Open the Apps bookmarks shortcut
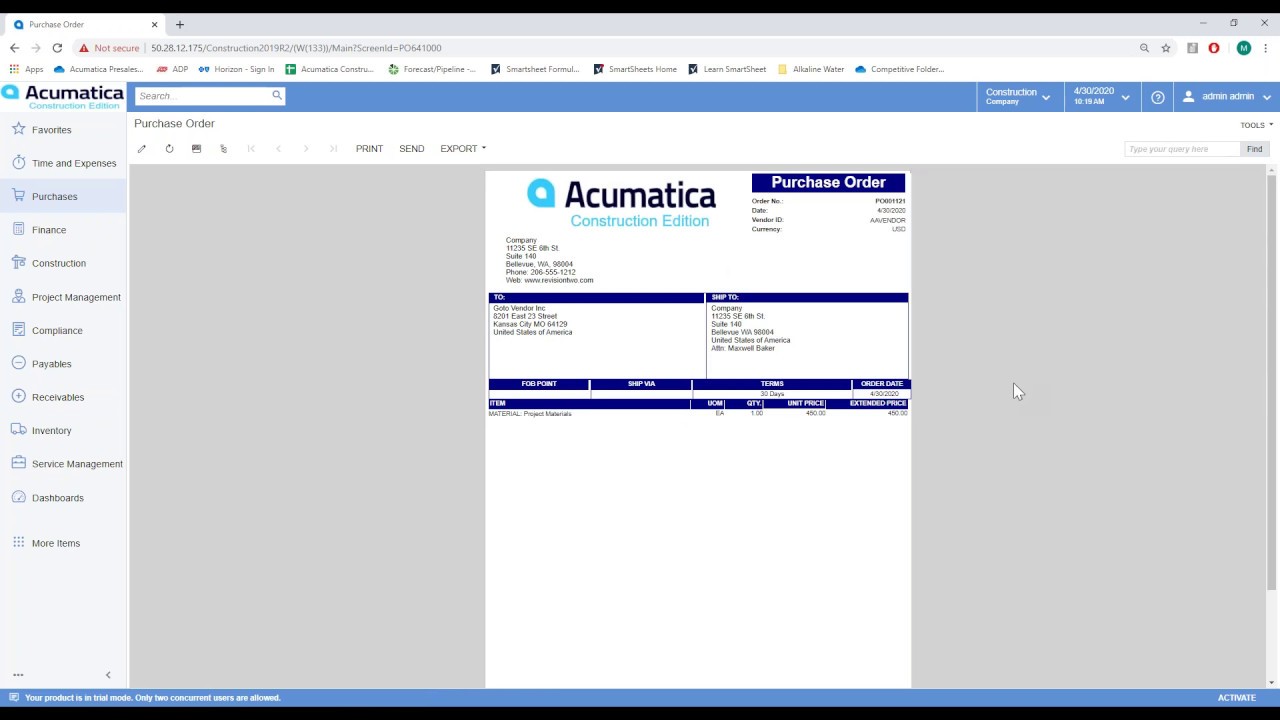This screenshot has width=1280, height=720. 26,69
